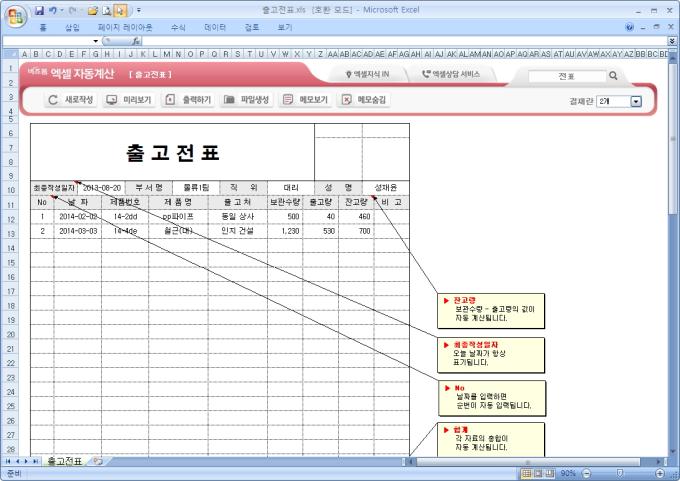Open the 수식 ribbon tab

(x=178, y=27)
